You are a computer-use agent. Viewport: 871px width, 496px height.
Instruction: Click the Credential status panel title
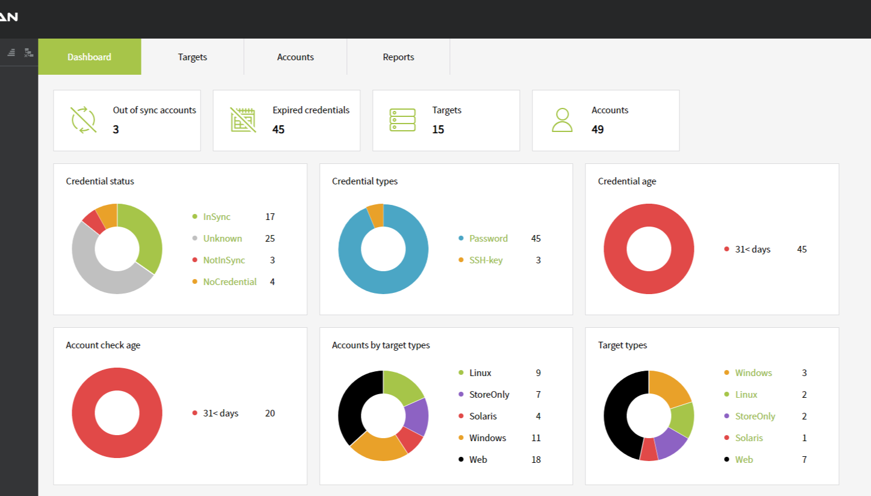tap(100, 181)
